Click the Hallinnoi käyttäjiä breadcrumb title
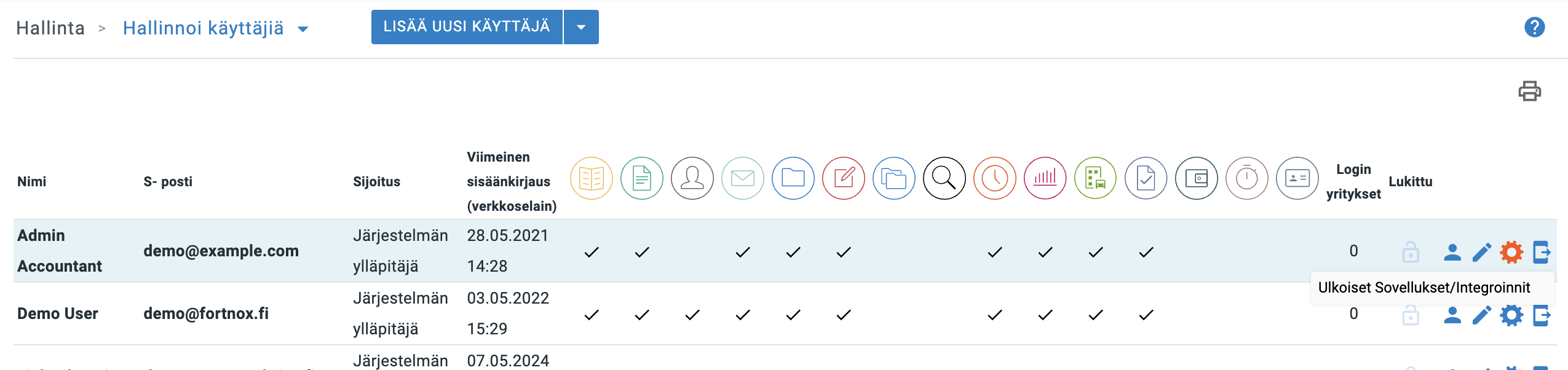Image resolution: width=1568 pixels, height=370 pixels. point(203,28)
